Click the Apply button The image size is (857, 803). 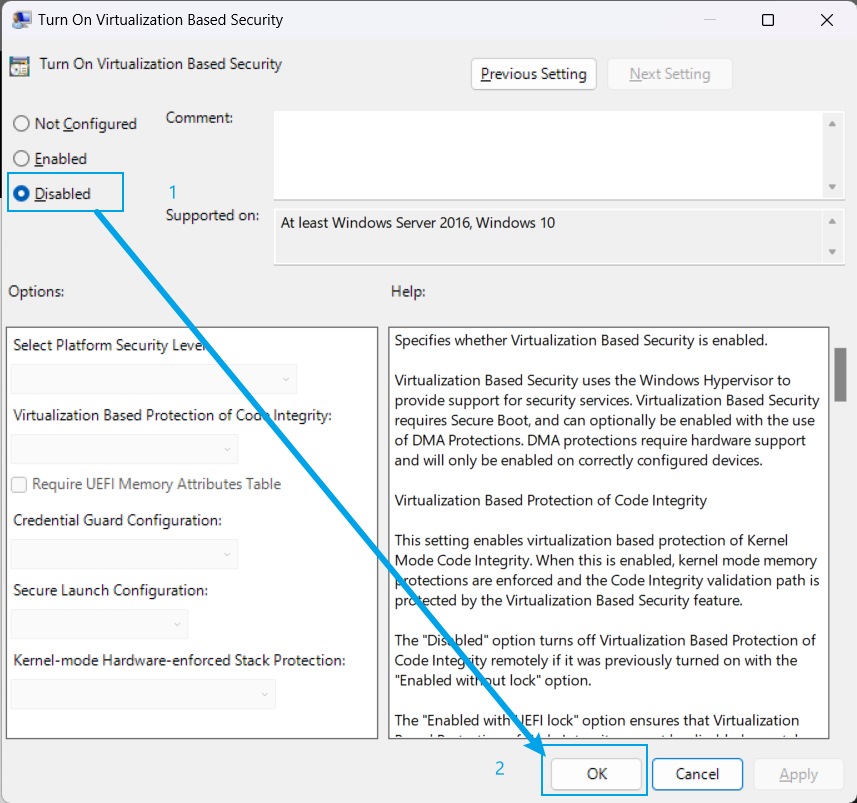coord(799,774)
